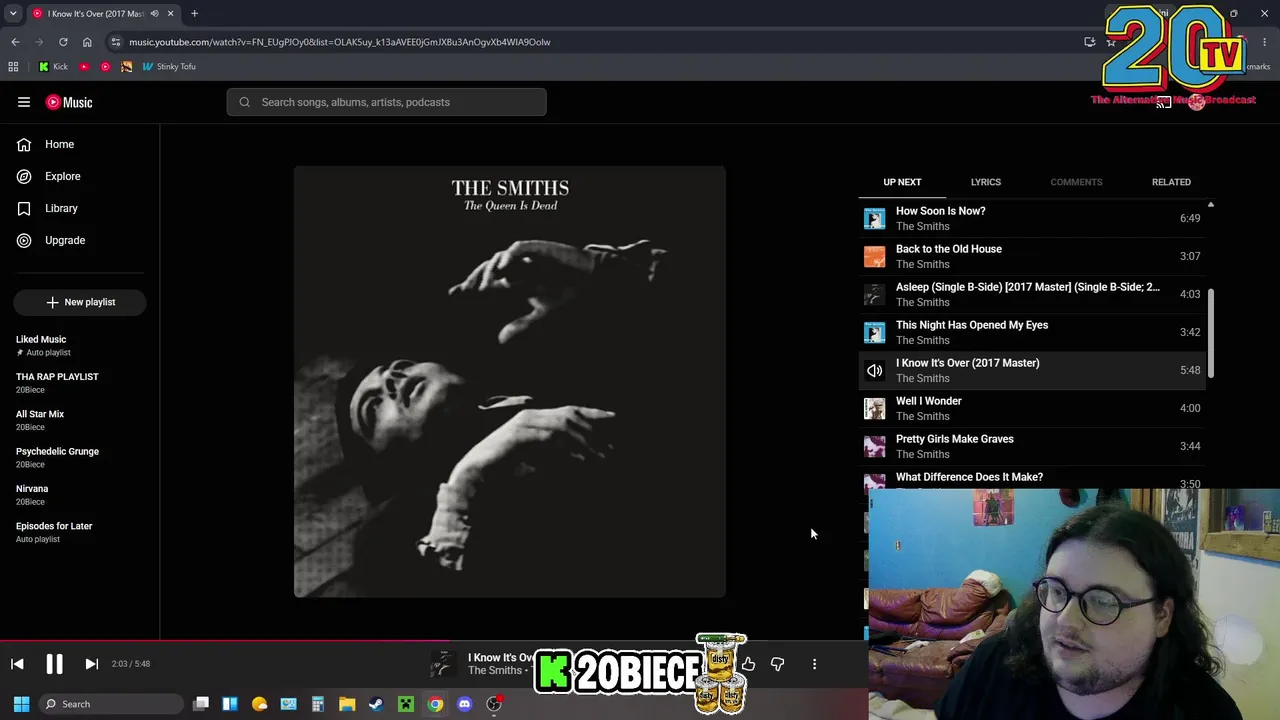Open the Stinky Tofu bookmark
This screenshot has width=1280, height=720.
point(169,67)
